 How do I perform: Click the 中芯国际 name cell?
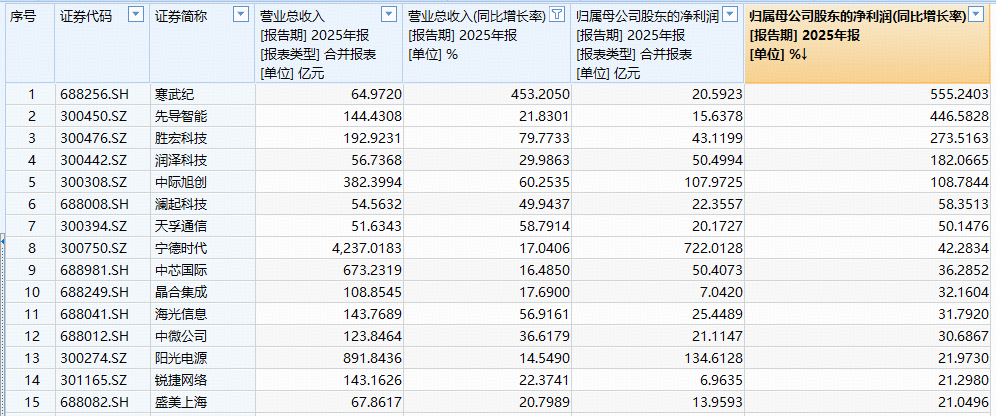click(x=182, y=271)
